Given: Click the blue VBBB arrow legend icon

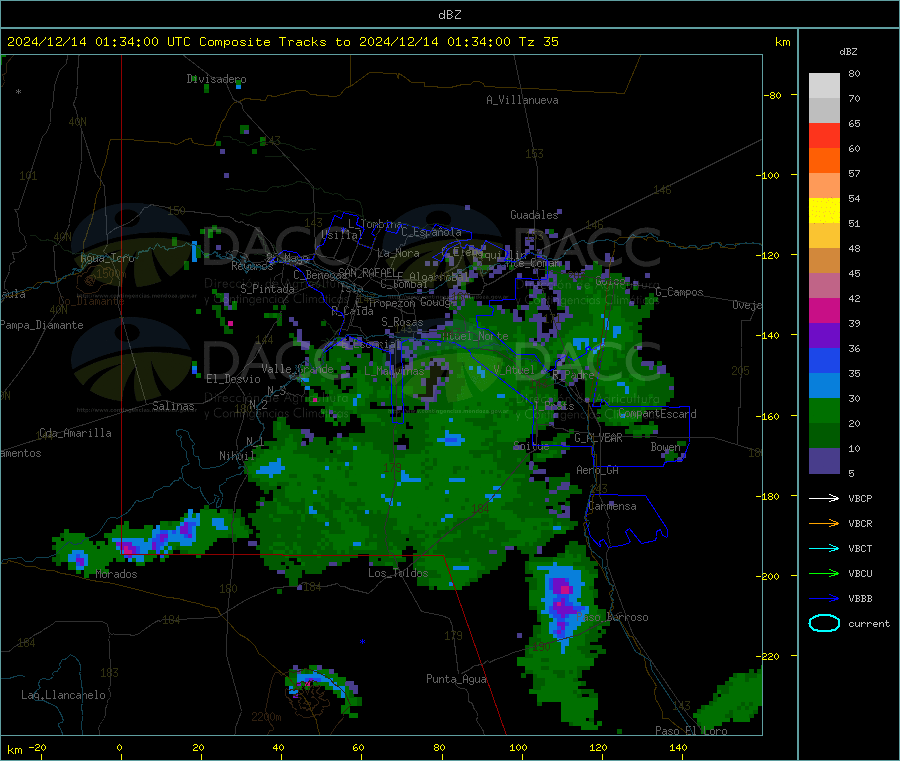Looking at the screenshot, I should [x=824, y=599].
